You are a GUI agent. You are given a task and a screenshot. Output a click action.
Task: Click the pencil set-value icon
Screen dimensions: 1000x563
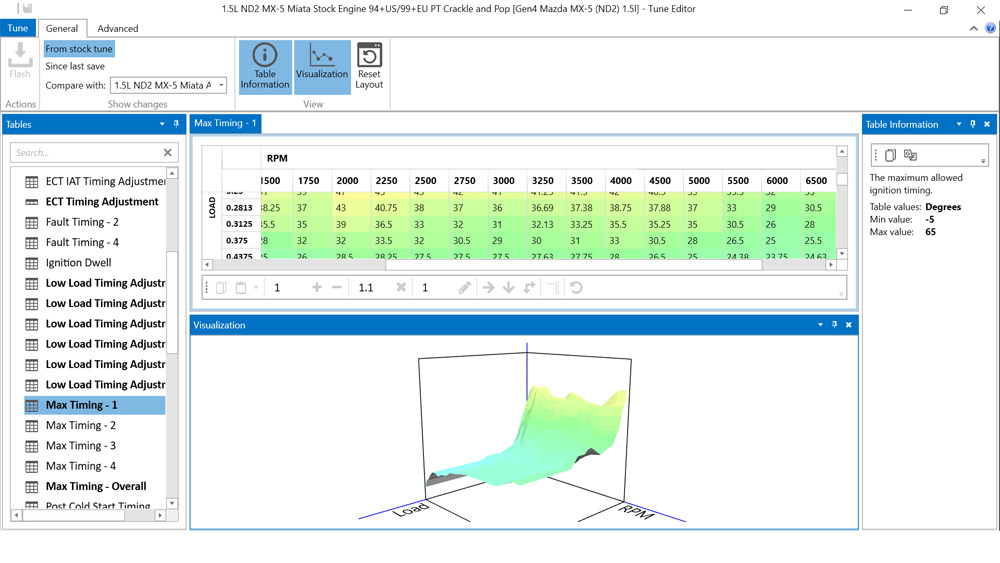click(x=465, y=288)
